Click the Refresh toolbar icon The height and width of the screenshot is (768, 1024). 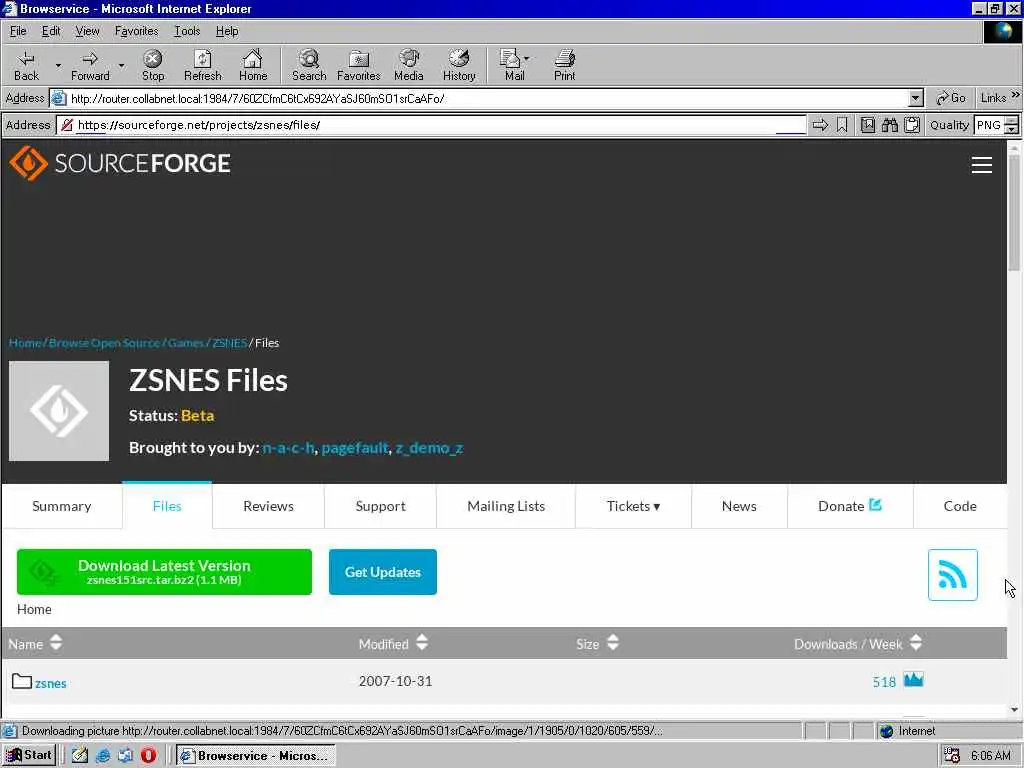point(202,65)
